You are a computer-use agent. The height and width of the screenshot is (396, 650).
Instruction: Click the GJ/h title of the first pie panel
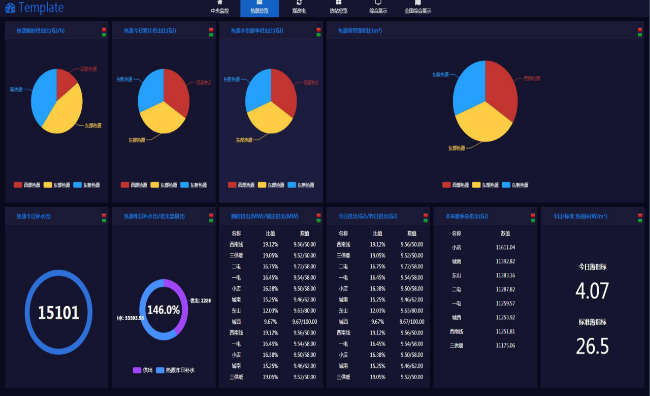(x=41, y=31)
